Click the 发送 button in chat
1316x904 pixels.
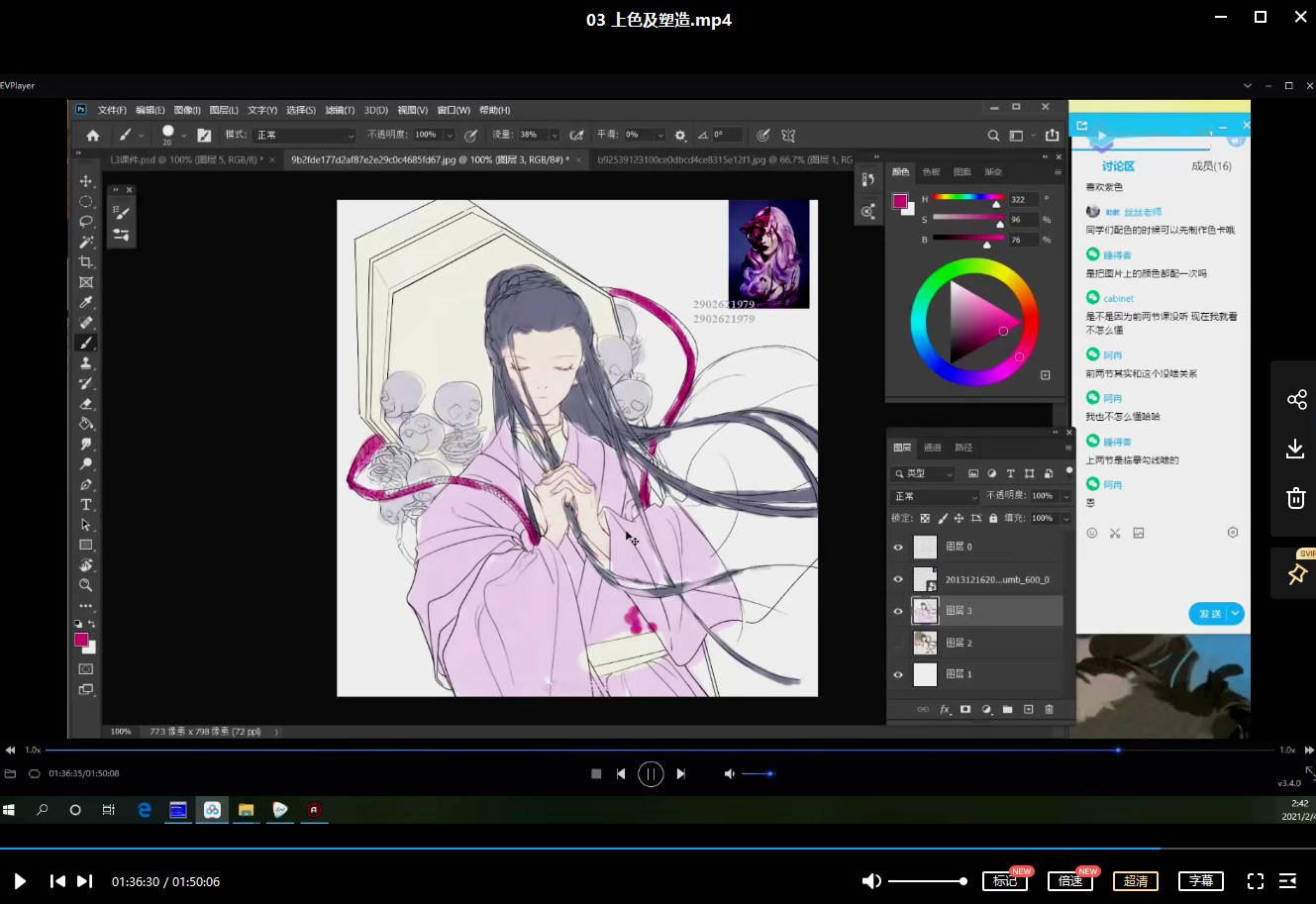pos(1209,614)
